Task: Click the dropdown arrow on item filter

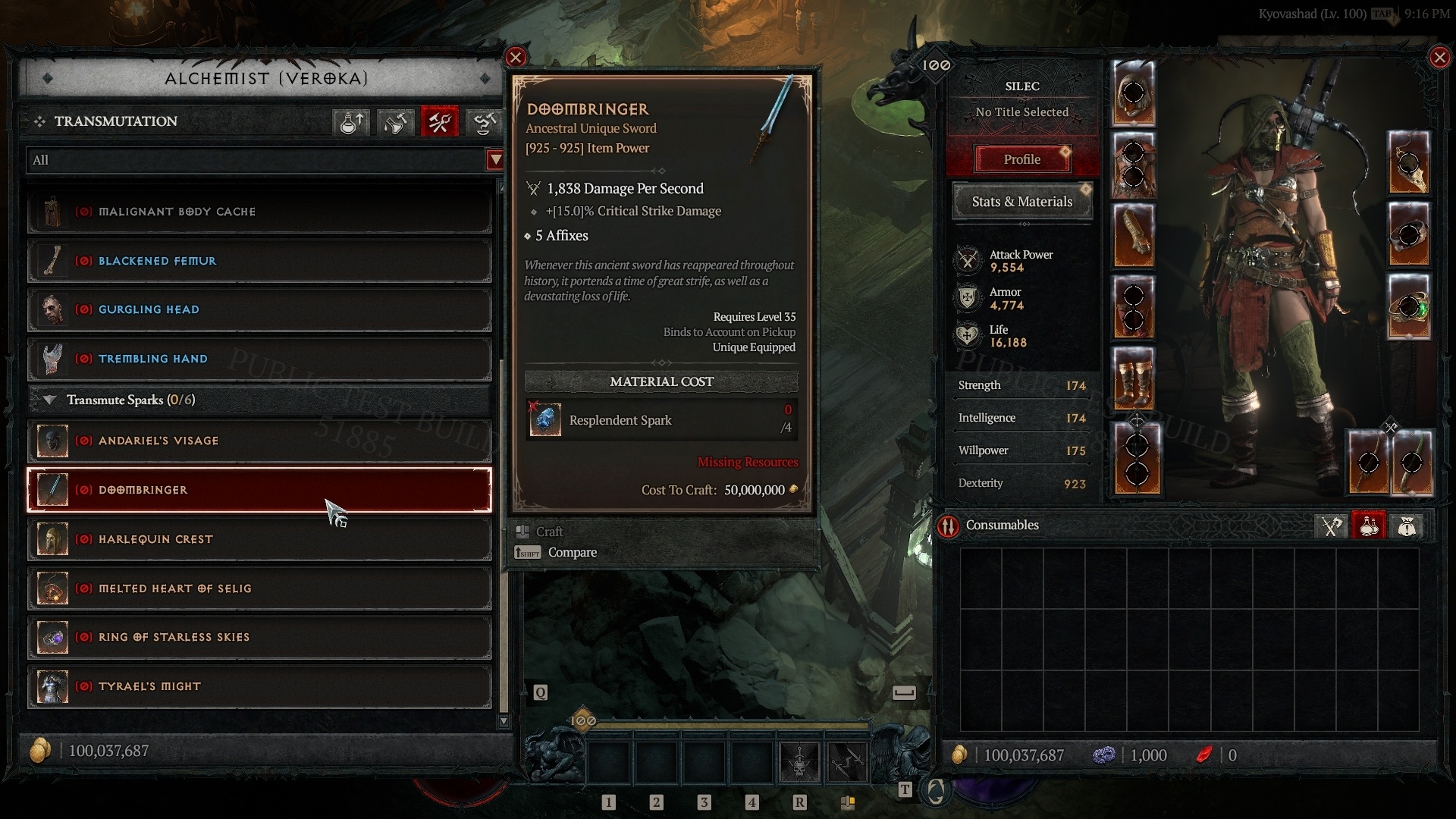Action: (495, 160)
